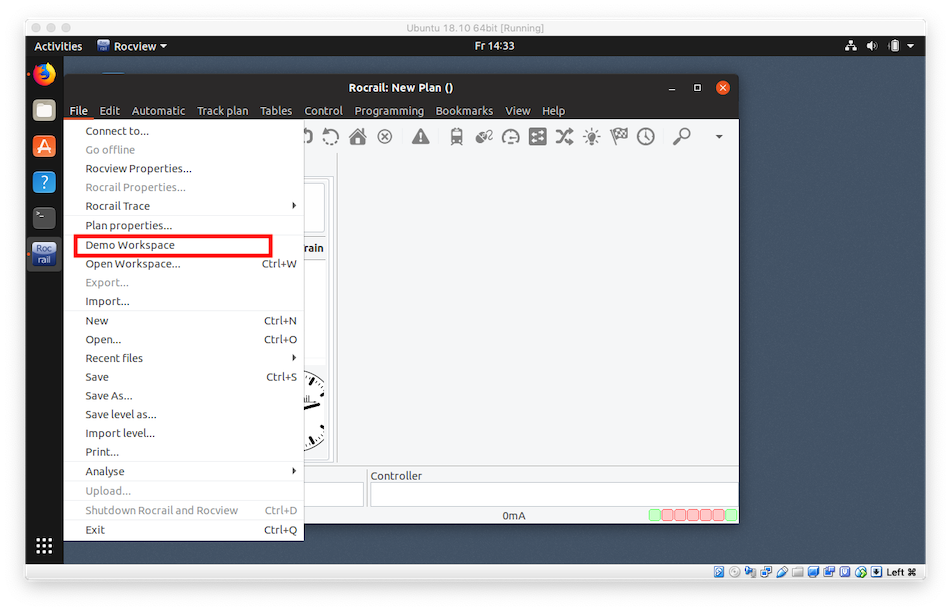Image resolution: width=951 pixels, height=611 pixels.
Task: Click the emergency warning triangle icon
Action: tap(421, 137)
